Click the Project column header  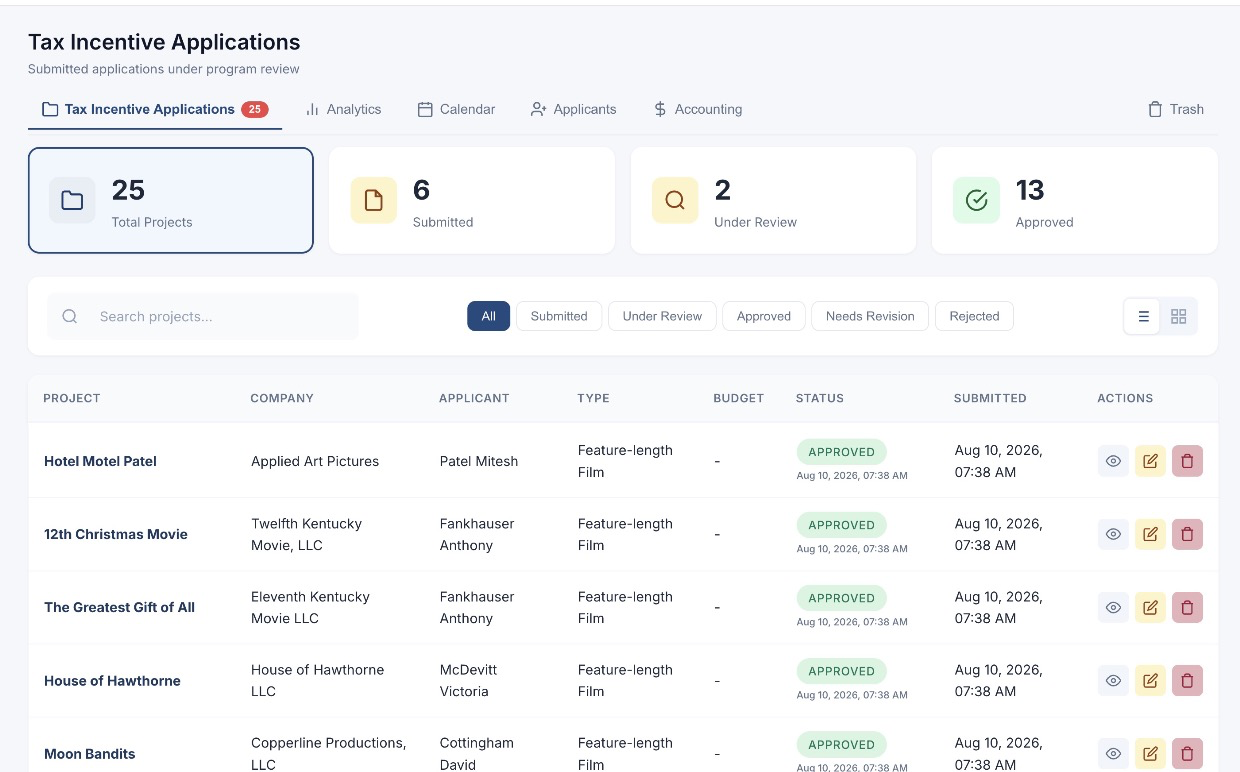point(72,398)
